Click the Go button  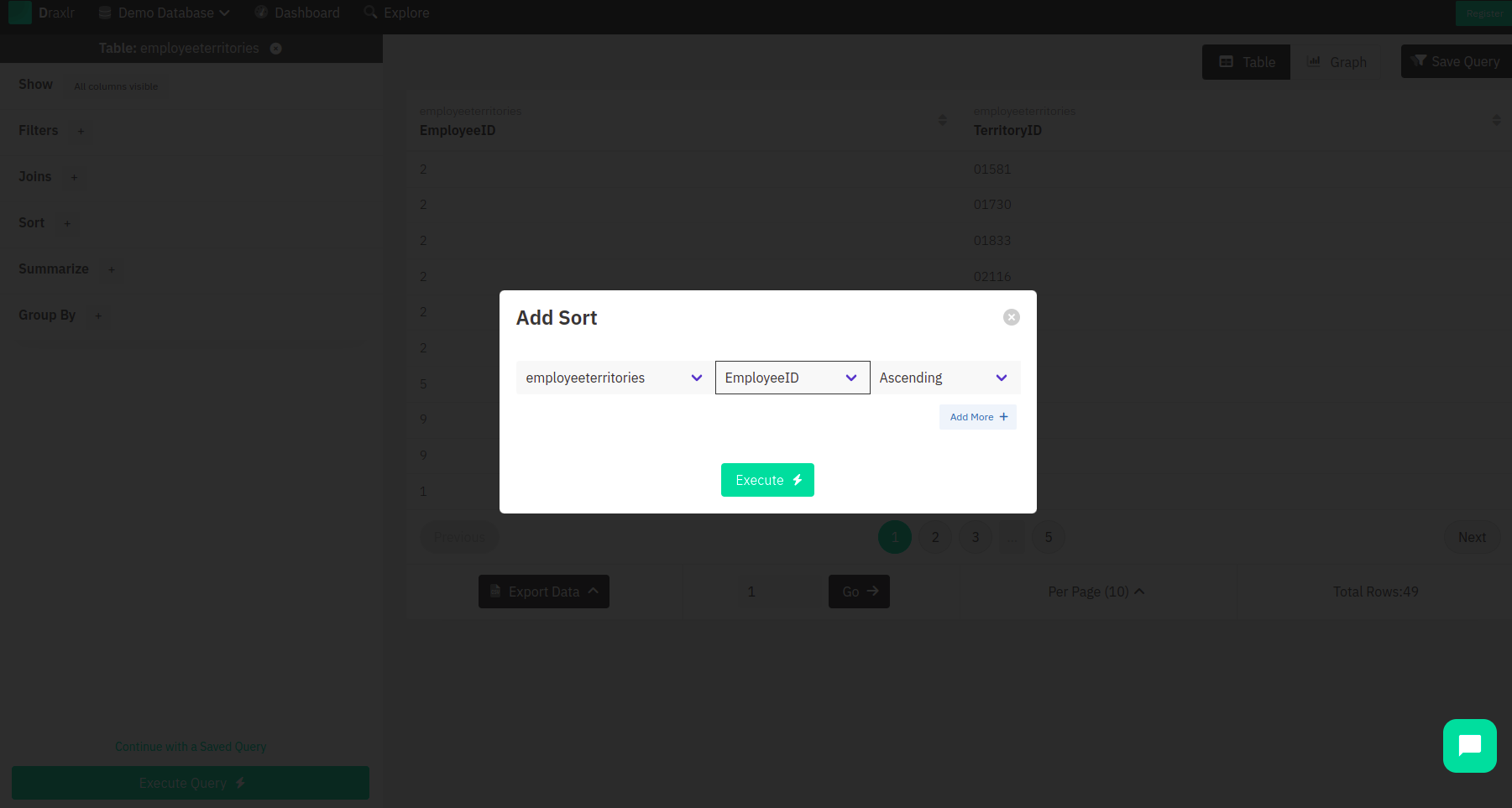tap(859, 592)
